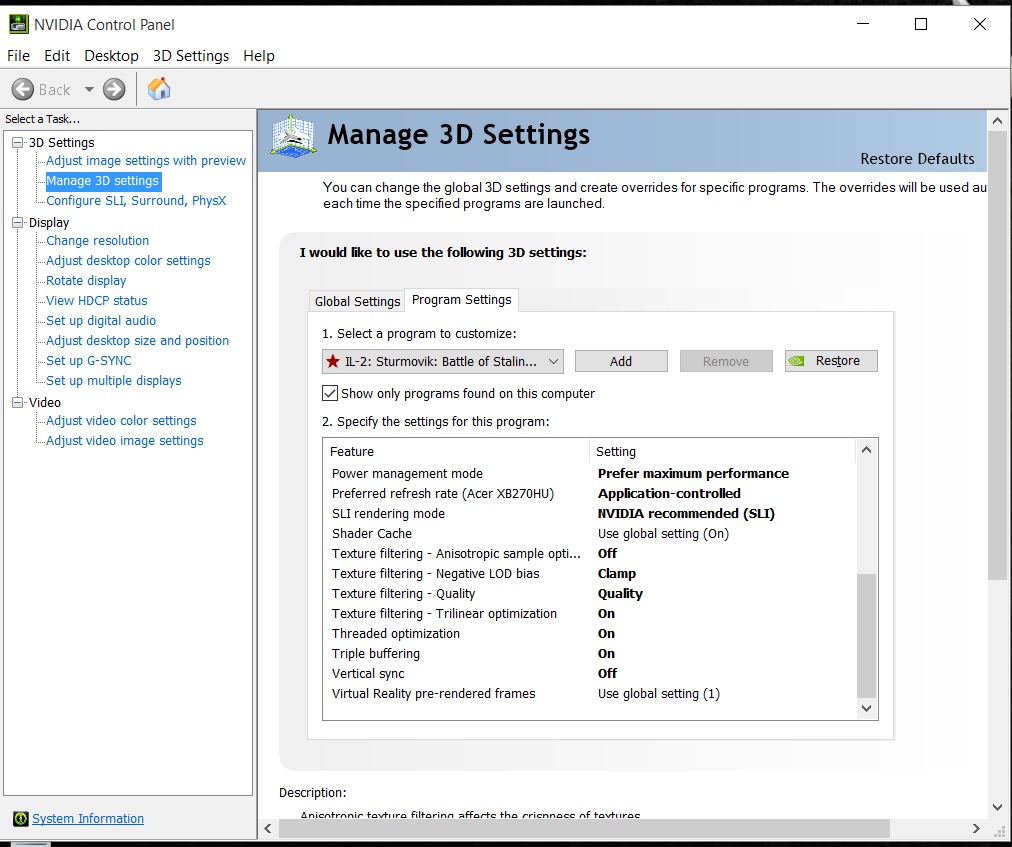Collapse the Display tree node
The width and height of the screenshot is (1012, 847).
point(17,223)
